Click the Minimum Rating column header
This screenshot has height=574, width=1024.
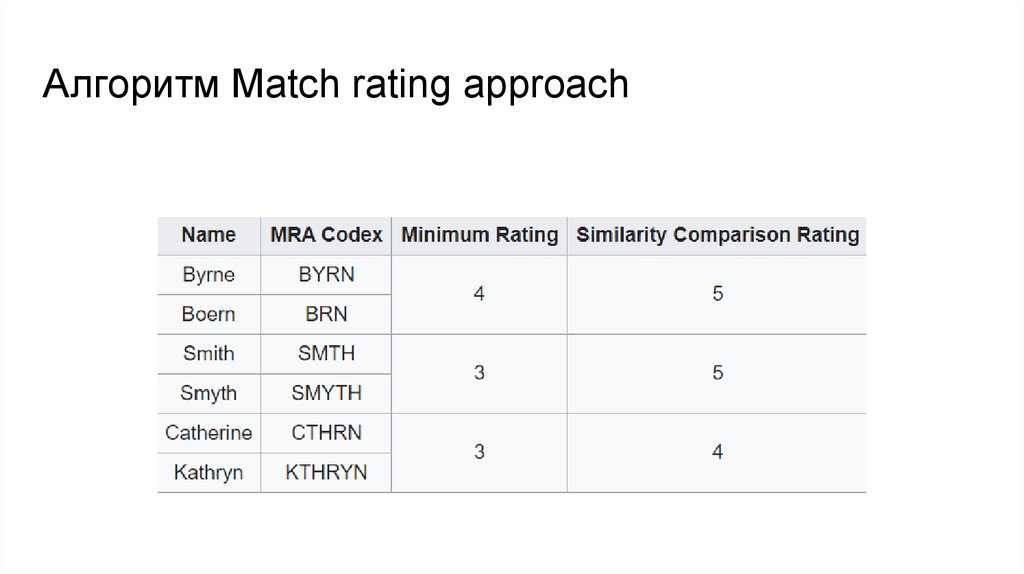[479, 235]
